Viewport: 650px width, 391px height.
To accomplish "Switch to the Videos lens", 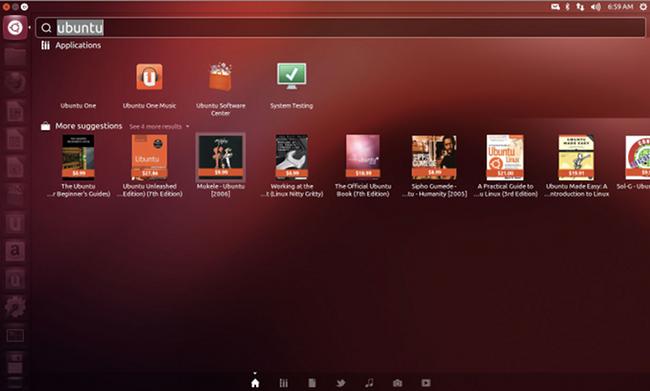I will [x=426, y=383].
